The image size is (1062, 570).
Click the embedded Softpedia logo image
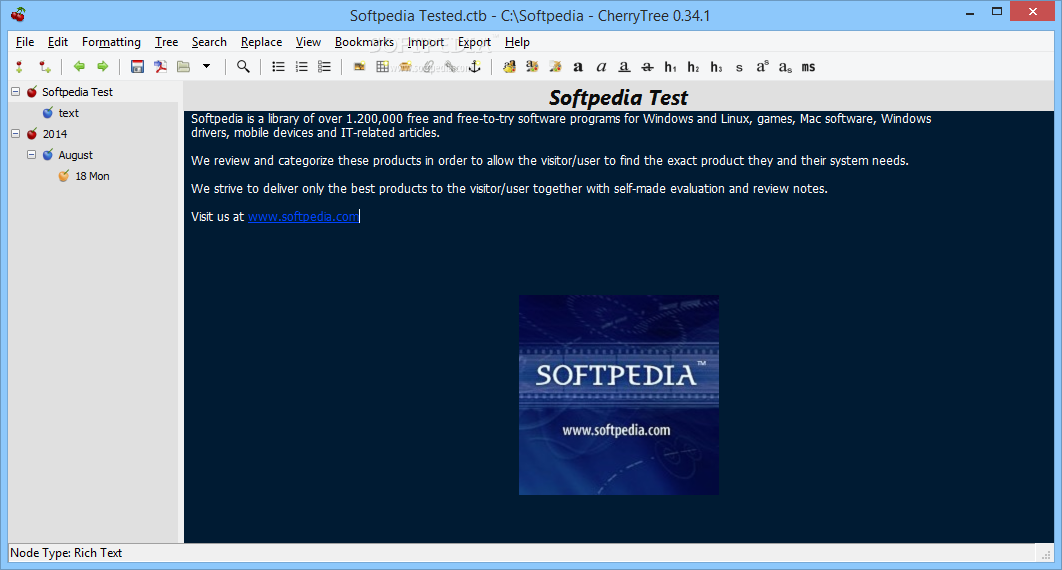[619, 395]
